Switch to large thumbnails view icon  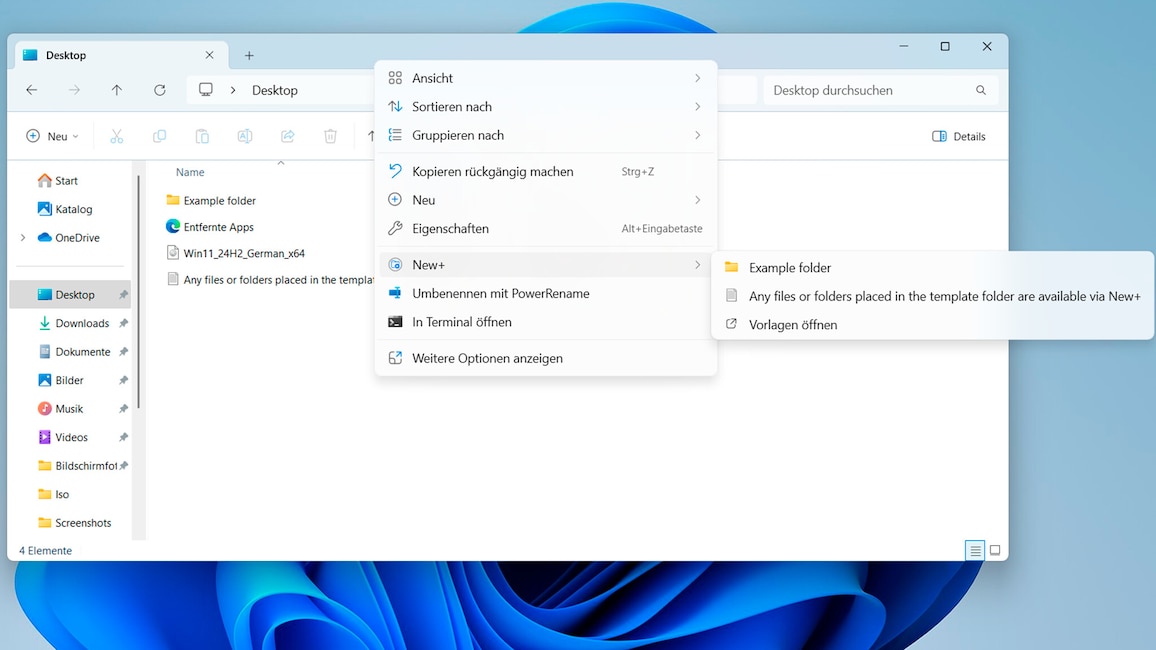pyautogui.click(x=995, y=551)
